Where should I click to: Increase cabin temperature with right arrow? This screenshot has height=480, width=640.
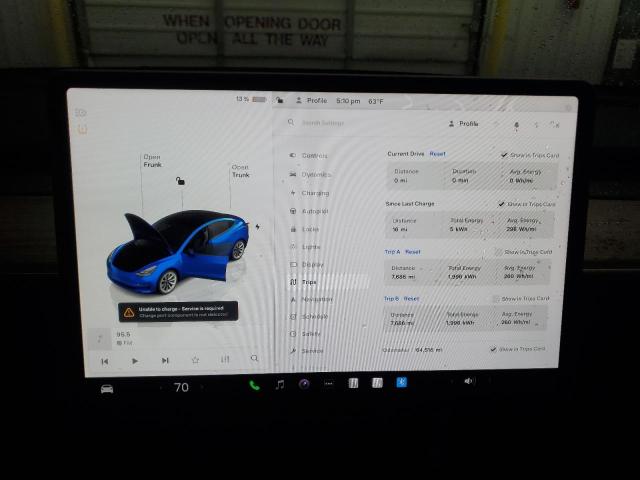click(x=203, y=386)
